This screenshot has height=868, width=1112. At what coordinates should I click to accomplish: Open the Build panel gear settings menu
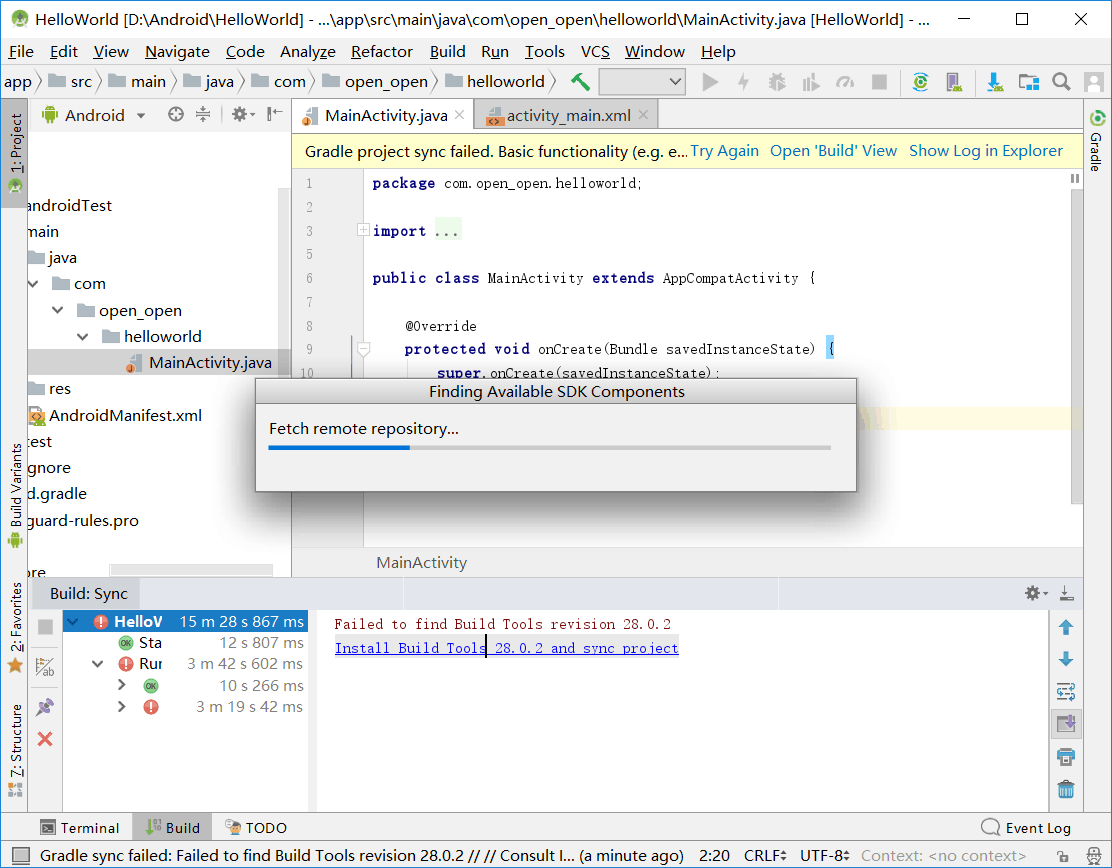1035,594
